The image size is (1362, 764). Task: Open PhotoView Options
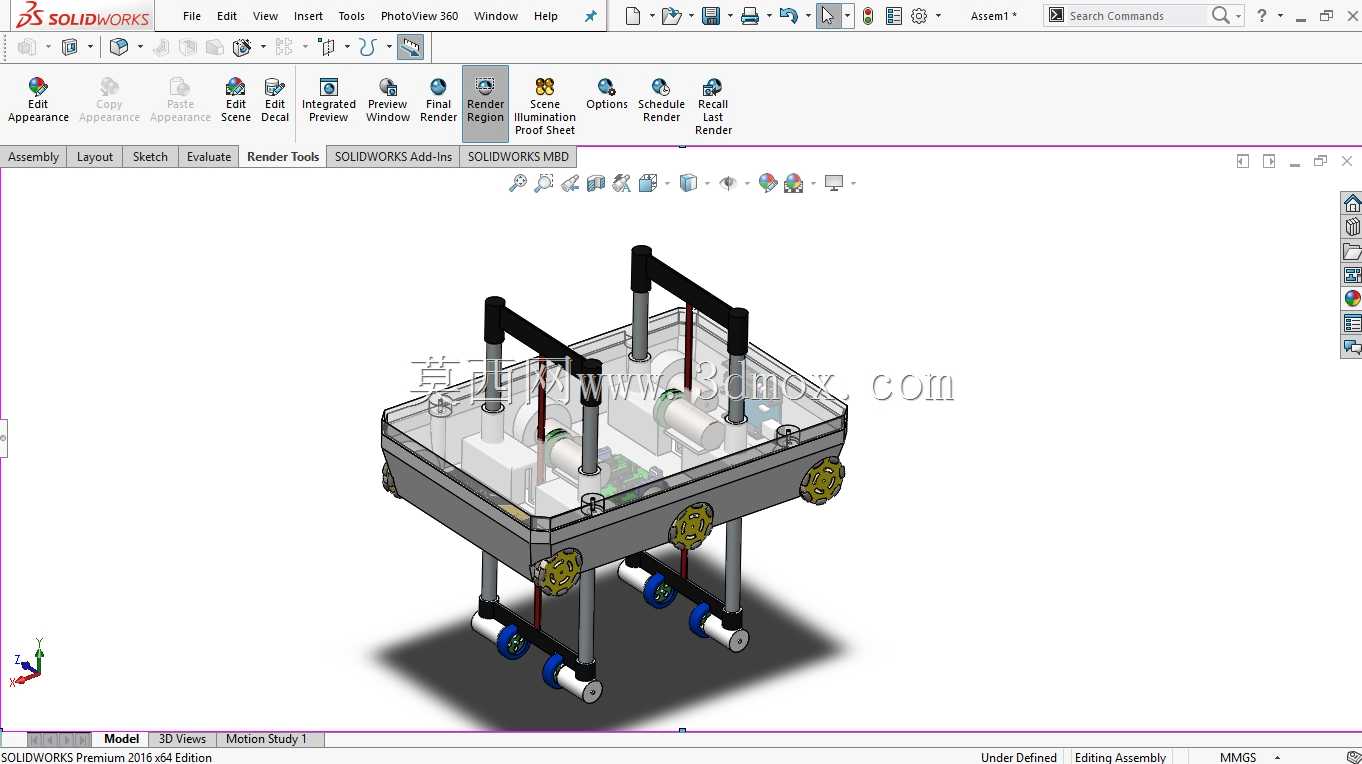click(607, 95)
